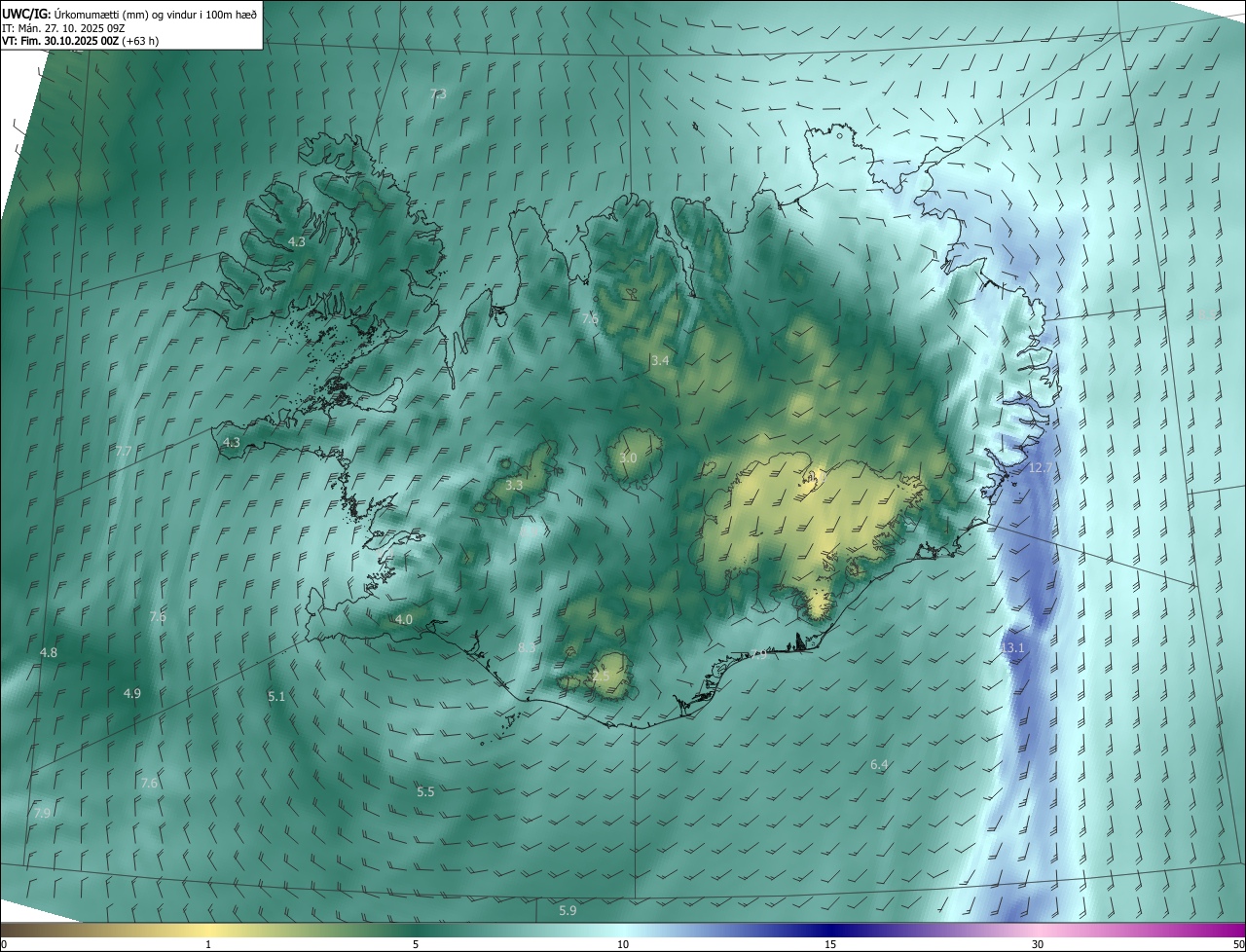Image resolution: width=1246 pixels, height=952 pixels.
Task: Click the 13.1 value label on the map
Action: 1013,648
